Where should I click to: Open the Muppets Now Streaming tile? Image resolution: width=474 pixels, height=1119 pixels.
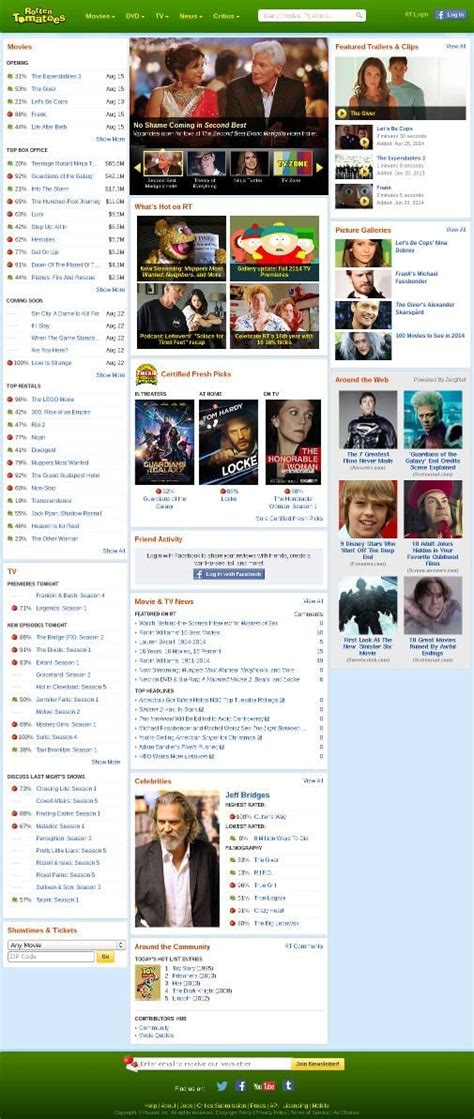[181, 248]
